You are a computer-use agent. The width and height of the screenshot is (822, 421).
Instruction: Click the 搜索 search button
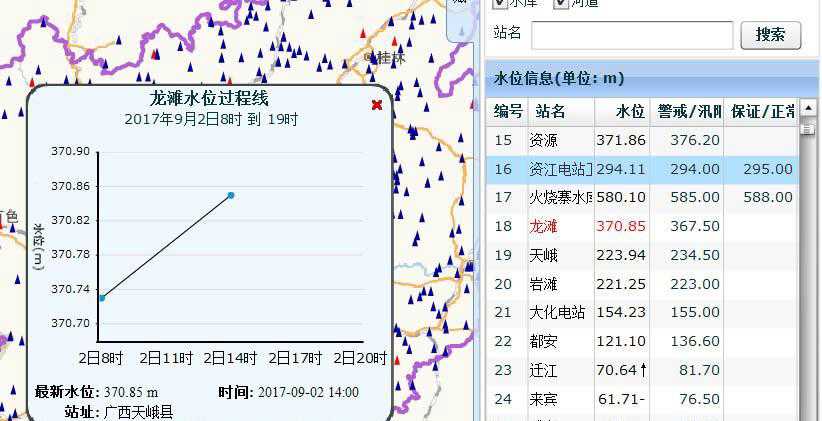click(771, 35)
